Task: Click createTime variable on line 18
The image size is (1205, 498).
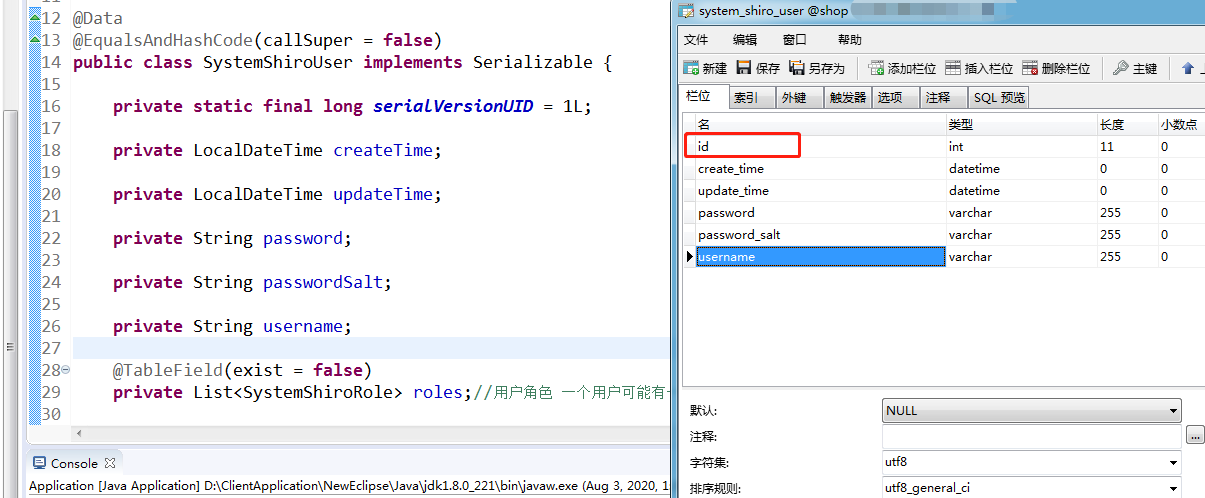Action: coord(382,150)
